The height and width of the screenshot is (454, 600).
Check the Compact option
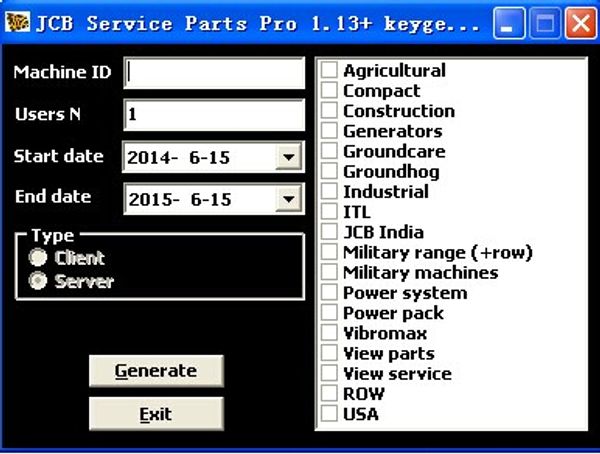pyautogui.click(x=329, y=90)
